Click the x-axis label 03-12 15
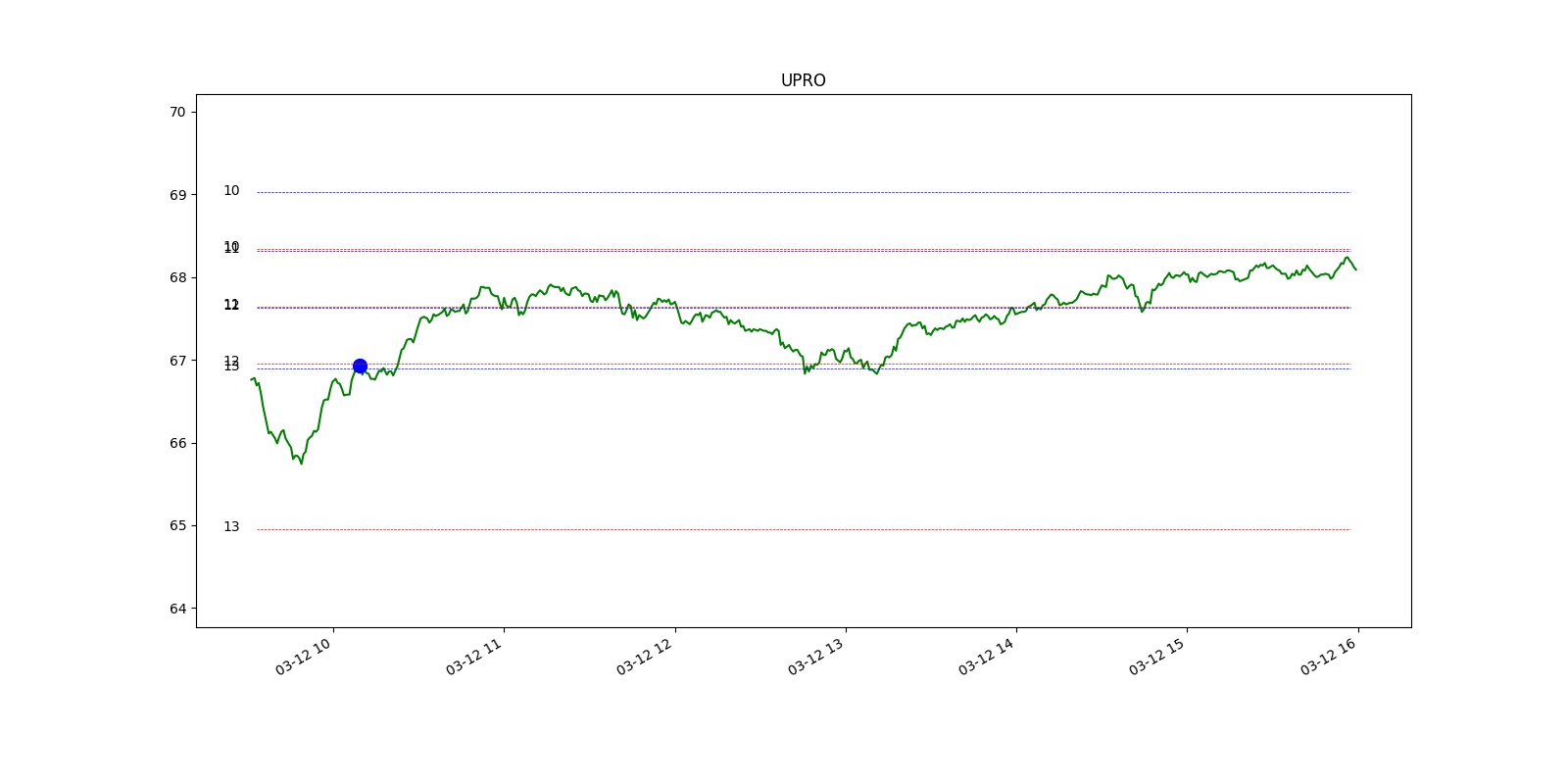 click(1158, 655)
